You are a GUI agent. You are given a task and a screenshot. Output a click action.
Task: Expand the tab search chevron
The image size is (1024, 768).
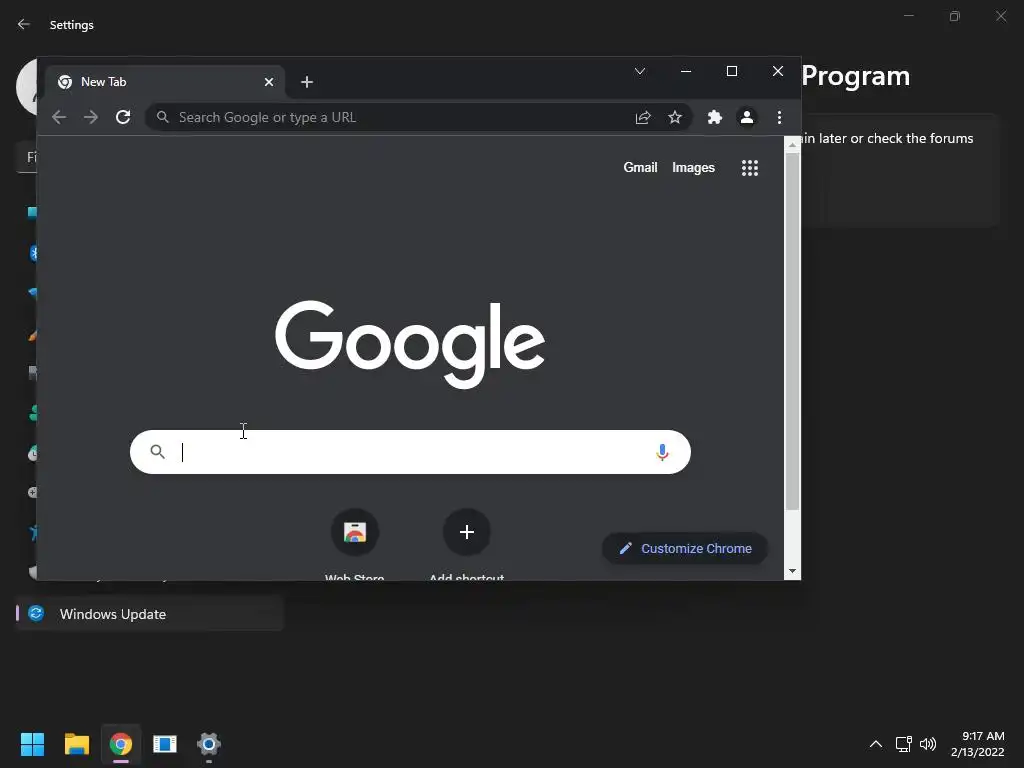(640, 71)
